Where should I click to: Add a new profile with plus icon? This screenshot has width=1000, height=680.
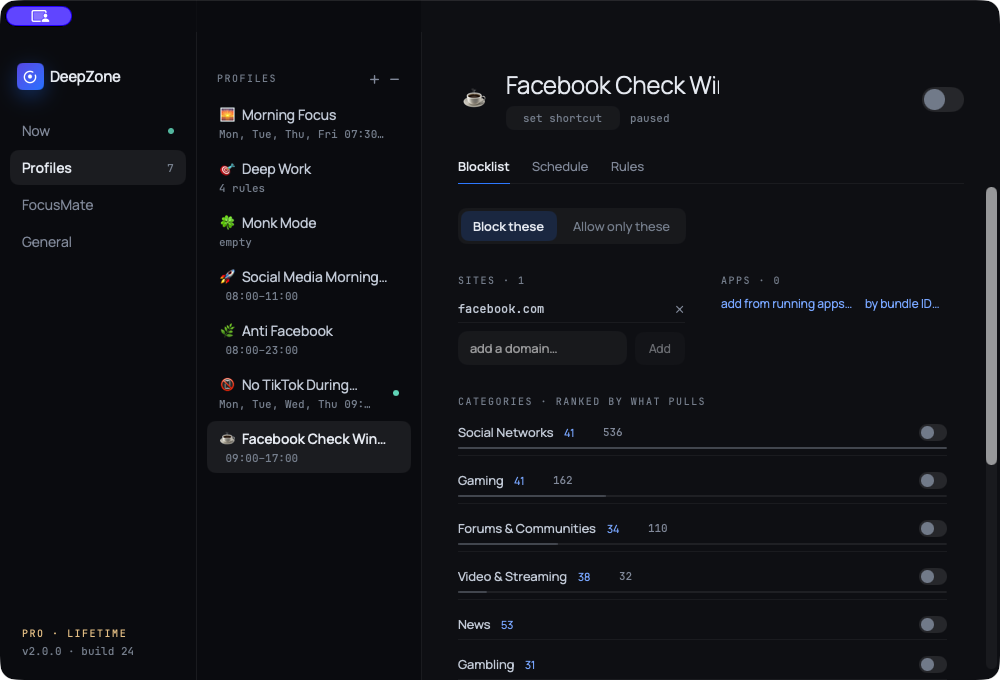click(x=374, y=79)
